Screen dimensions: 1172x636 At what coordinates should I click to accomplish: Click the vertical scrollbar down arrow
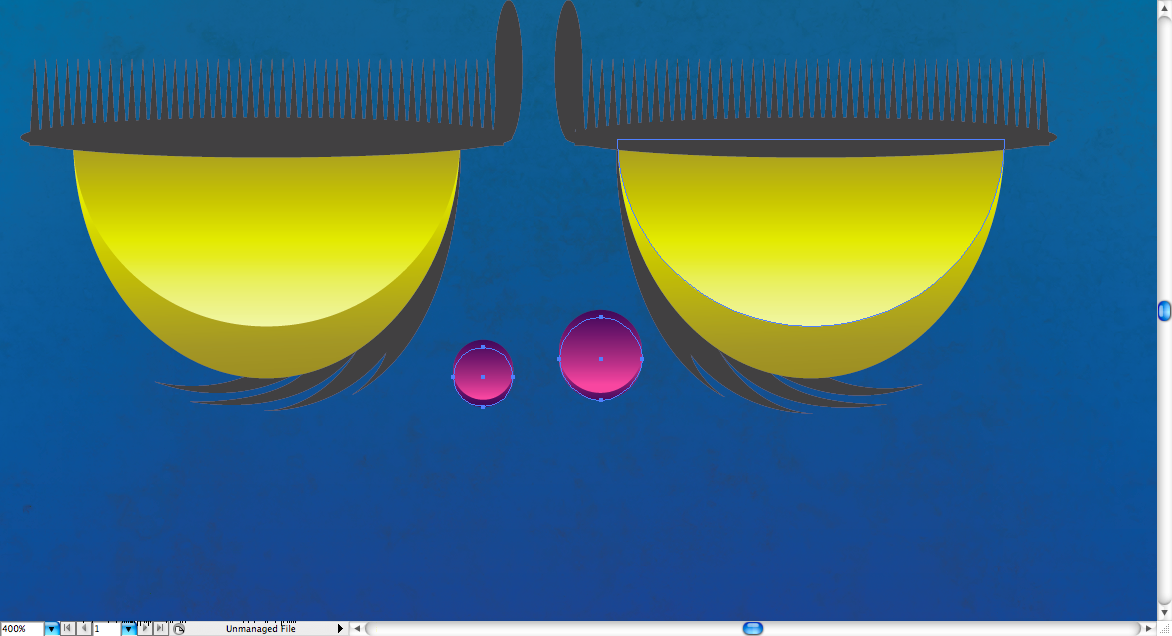pyautogui.click(x=1164, y=612)
